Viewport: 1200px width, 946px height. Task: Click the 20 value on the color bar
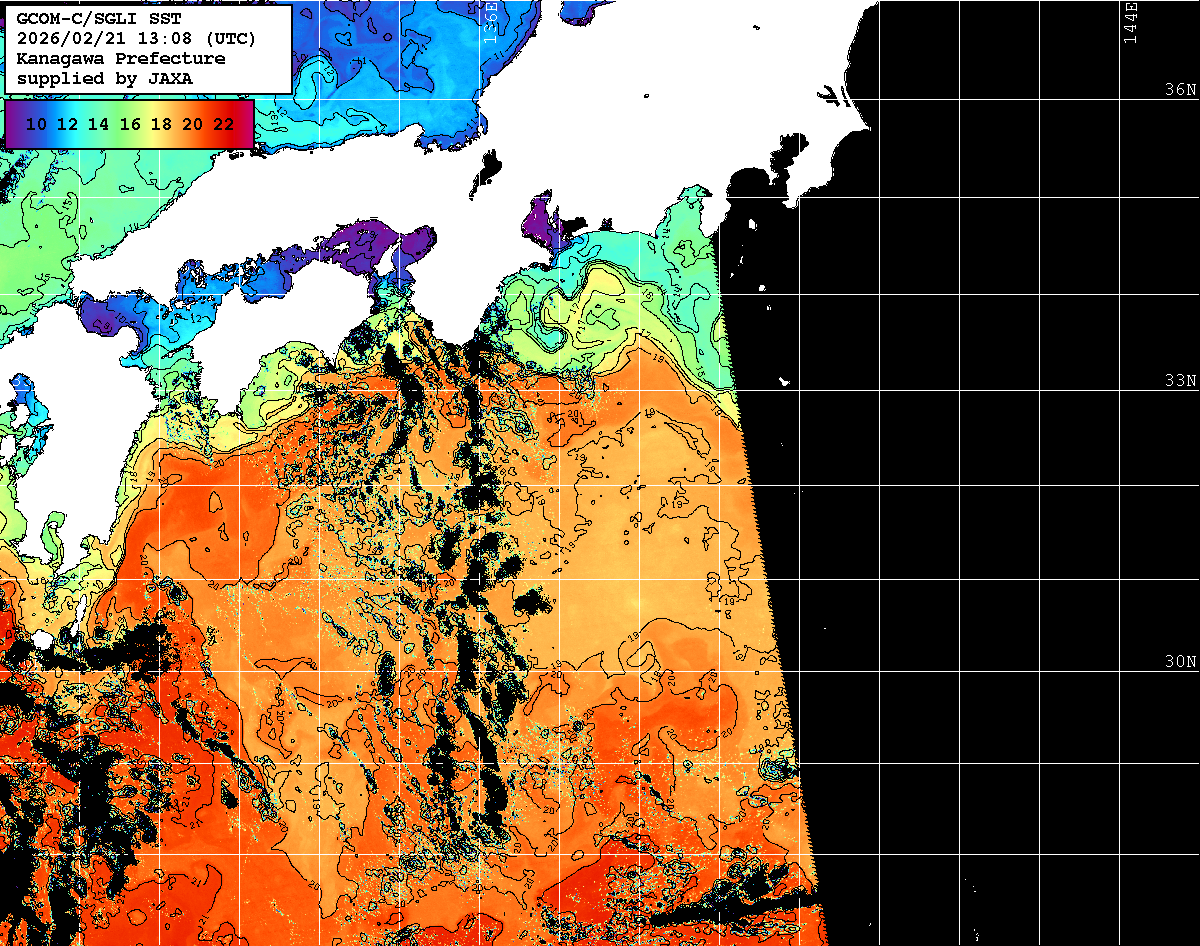coord(192,124)
